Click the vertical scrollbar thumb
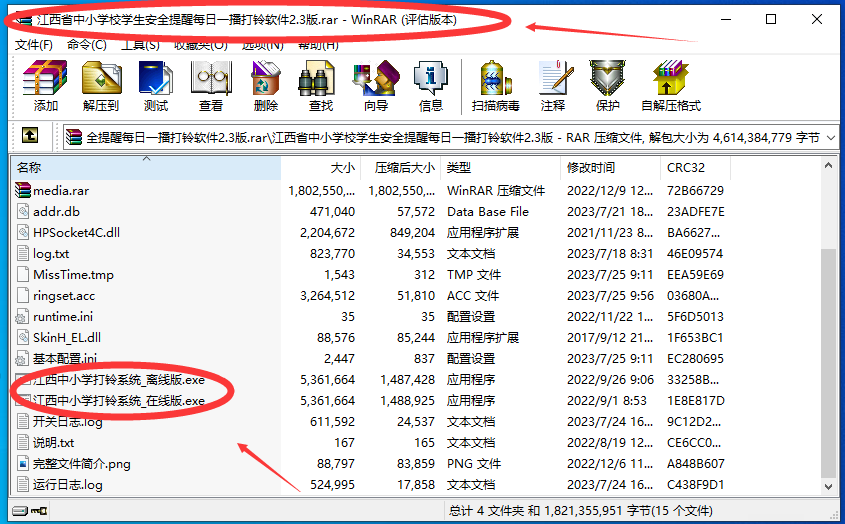Screen dimensions: 845x524 pyautogui.click(x=828, y=363)
